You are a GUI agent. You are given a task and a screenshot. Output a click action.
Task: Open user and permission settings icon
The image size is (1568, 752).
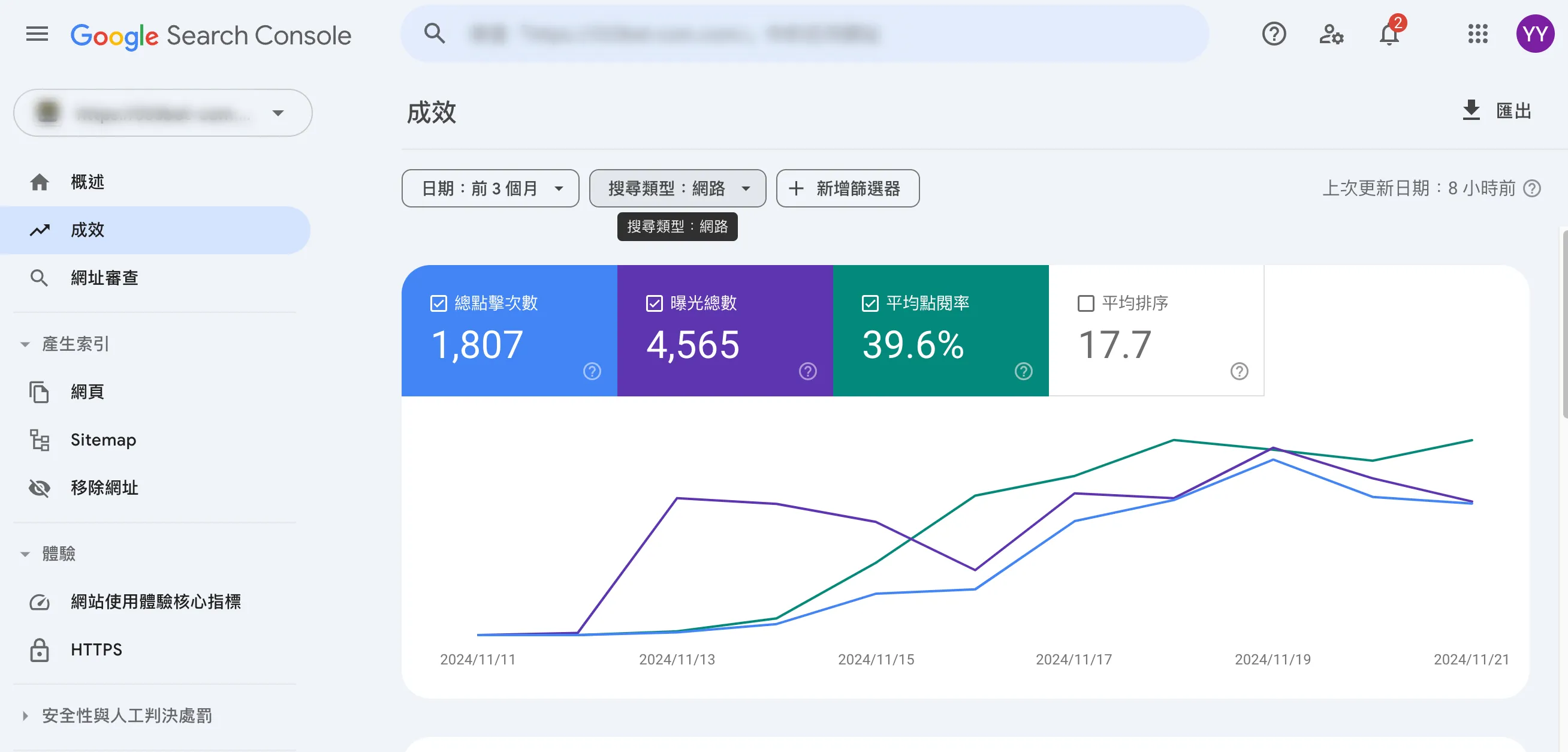[1331, 34]
